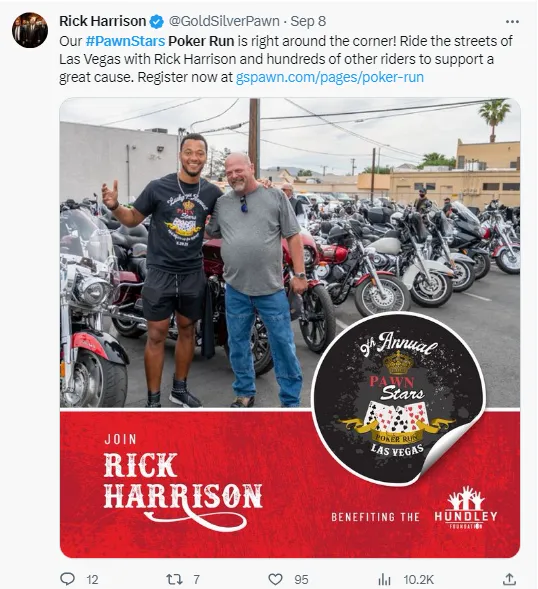The width and height of the screenshot is (538, 589).
Task: Follow the gspawn.com/pages/poker-run link
Action: 329,77
